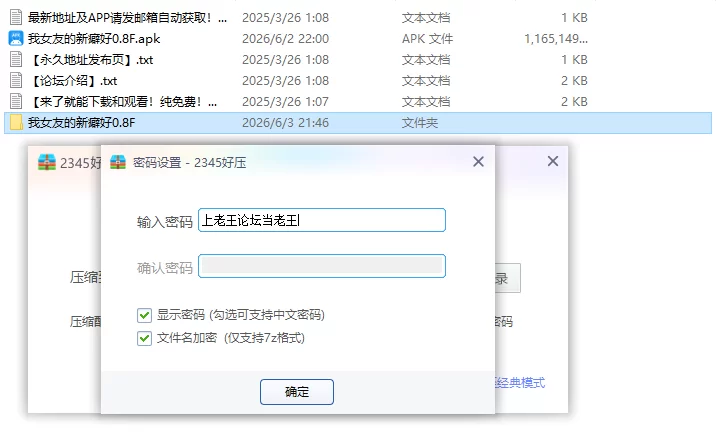Click the 输入密码 field
The width and height of the screenshot is (719, 440).
click(322, 220)
